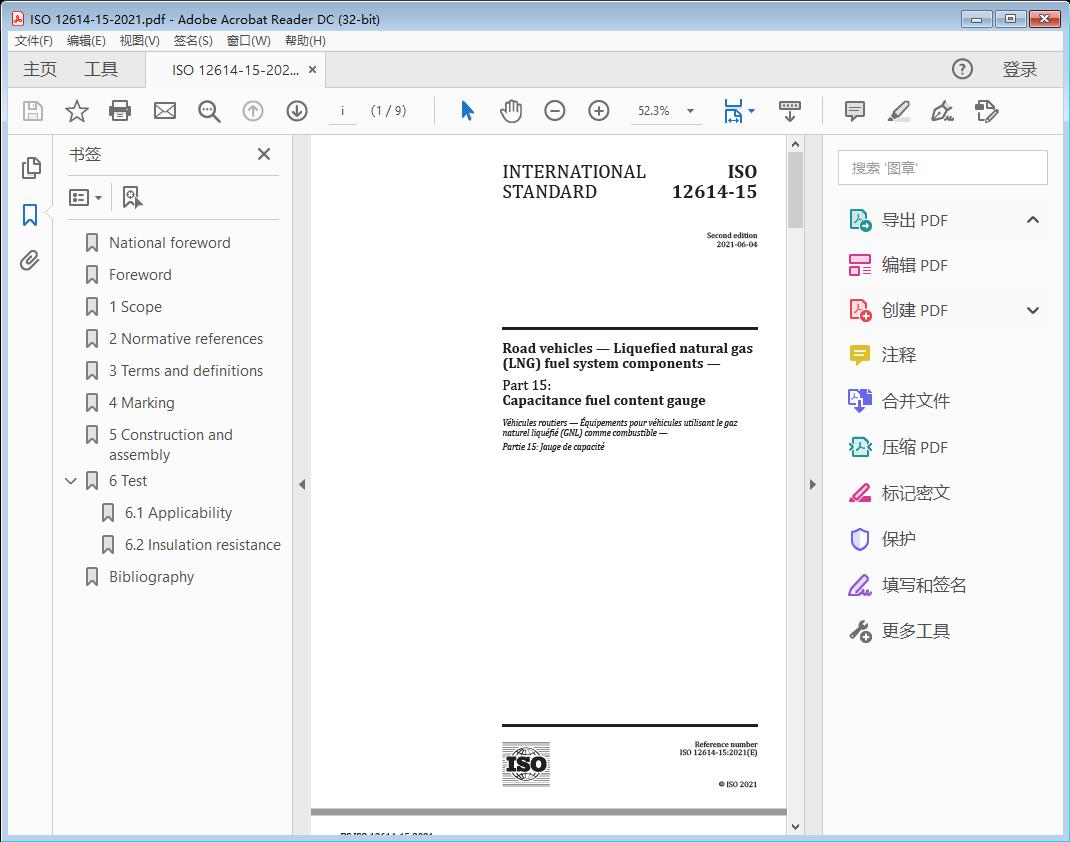Click the zoom in plus button
Image resolution: width=1070 pixels, height=842 pixels.
point(599,111)
